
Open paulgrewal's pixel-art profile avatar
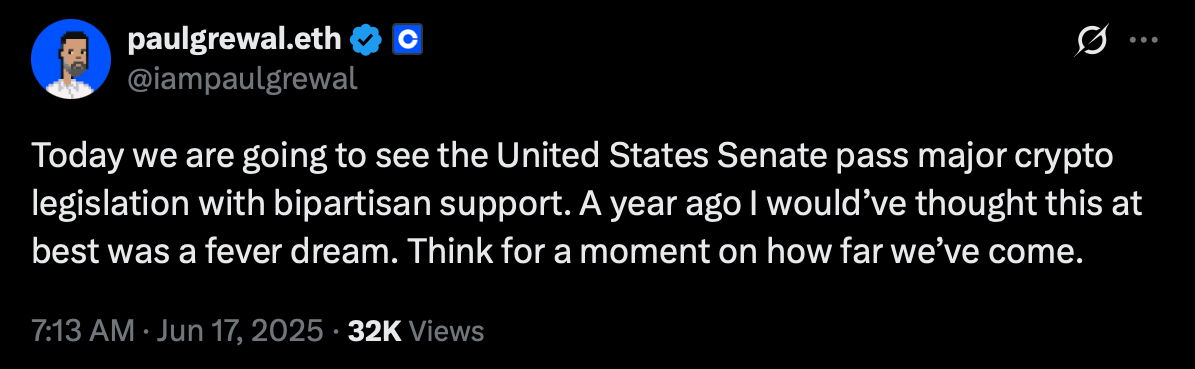click(x=70, y=59)
